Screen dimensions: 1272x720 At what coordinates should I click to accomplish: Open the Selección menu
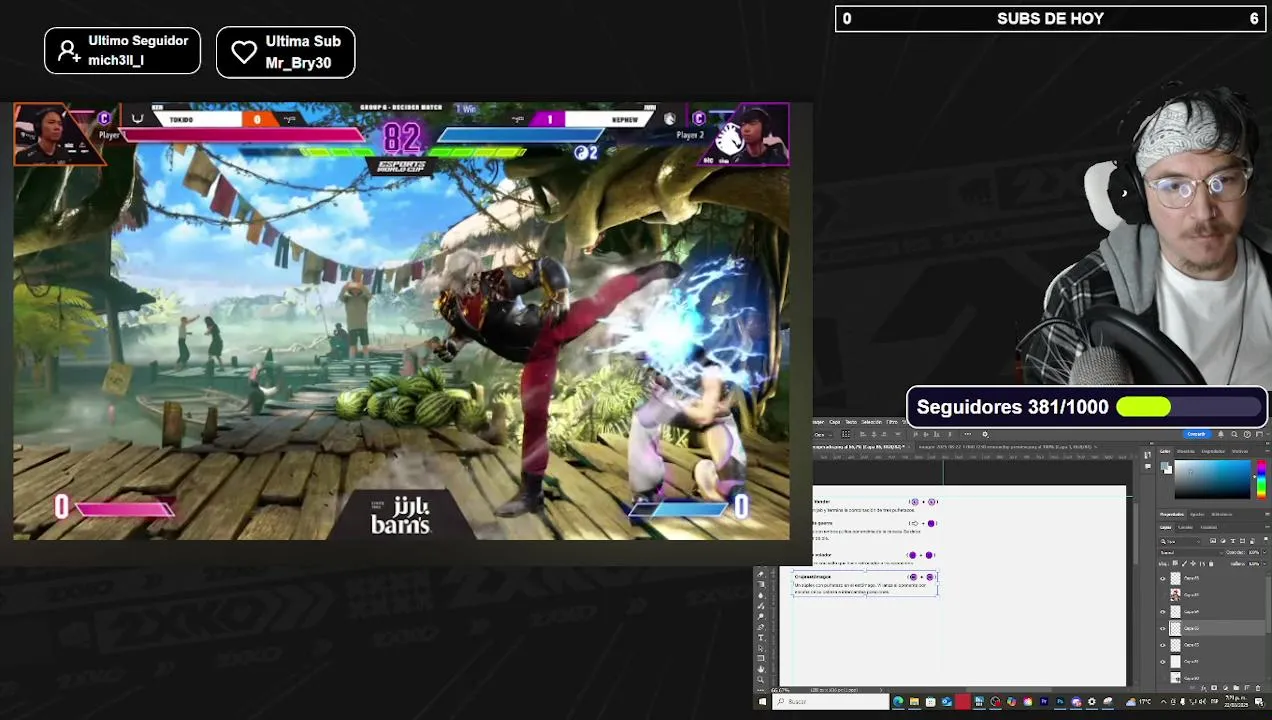pos(871,422)
